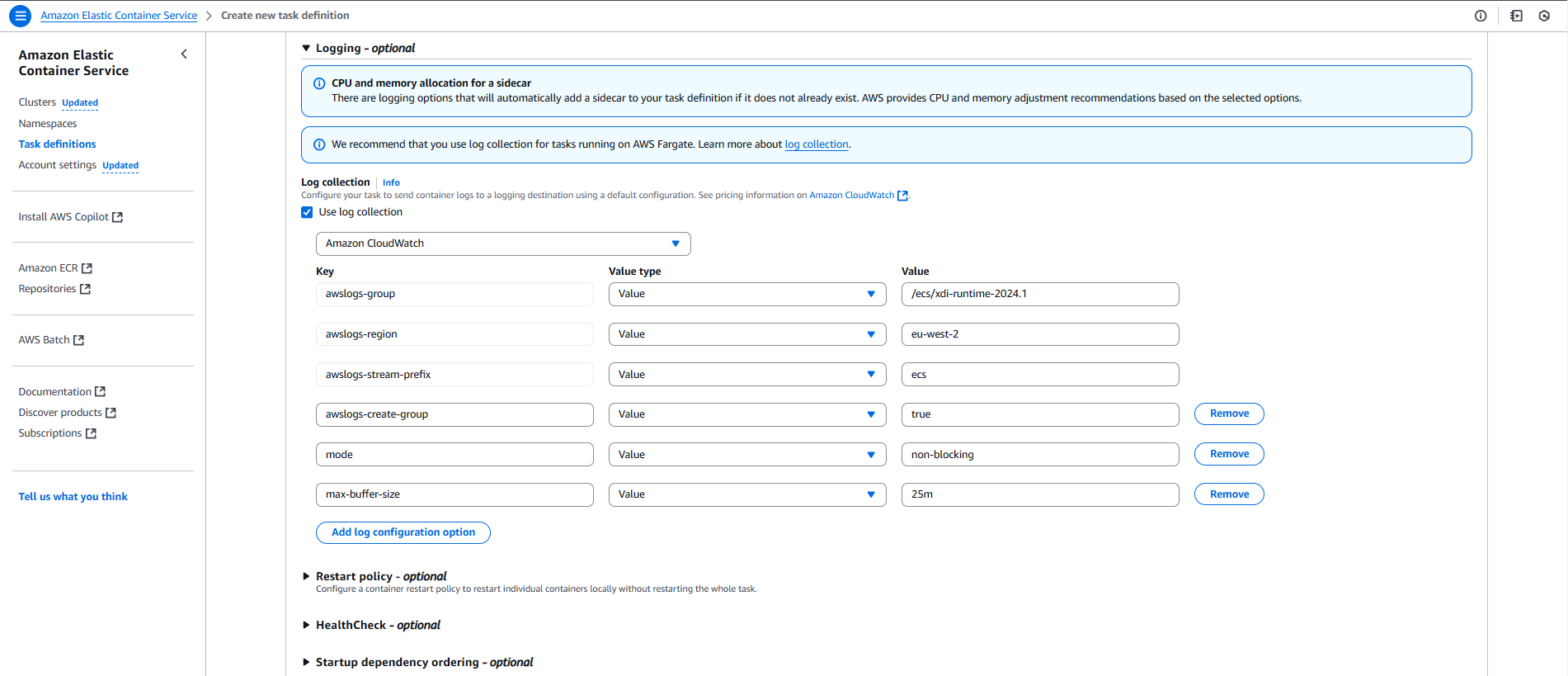
Task: Remove the mode log option
Action: point(1229,454)
